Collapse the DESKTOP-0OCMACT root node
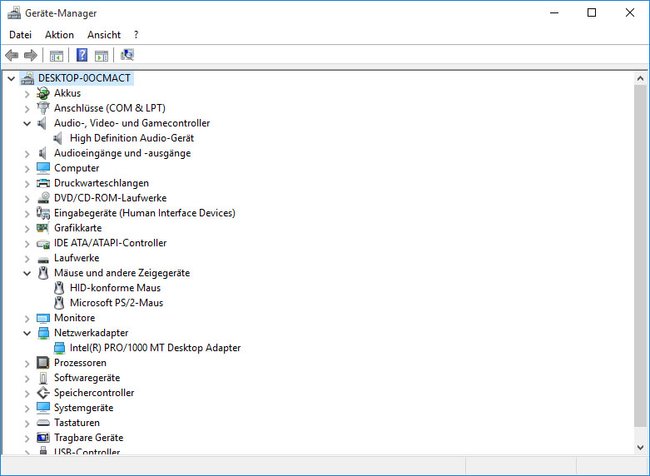650x476 pixels. (x=11, y=78)
